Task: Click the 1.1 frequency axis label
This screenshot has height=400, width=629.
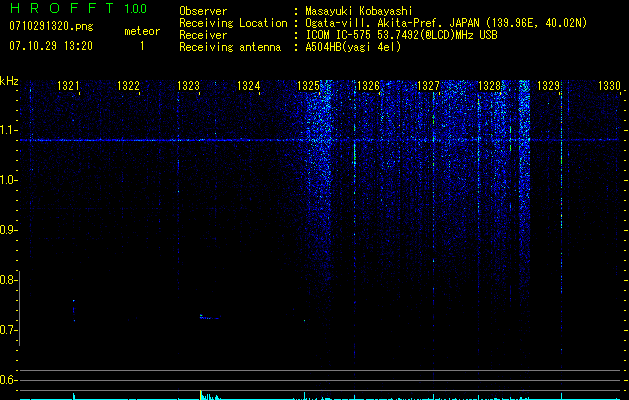Action: (8, 130)
